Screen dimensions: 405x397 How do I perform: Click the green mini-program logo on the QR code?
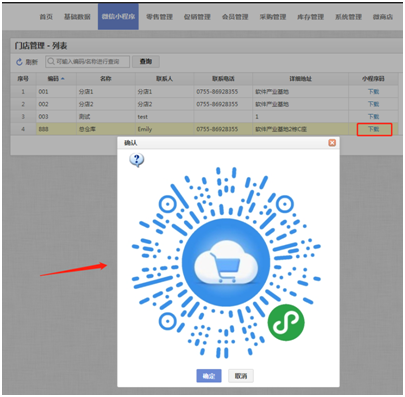tap(286, 322)
